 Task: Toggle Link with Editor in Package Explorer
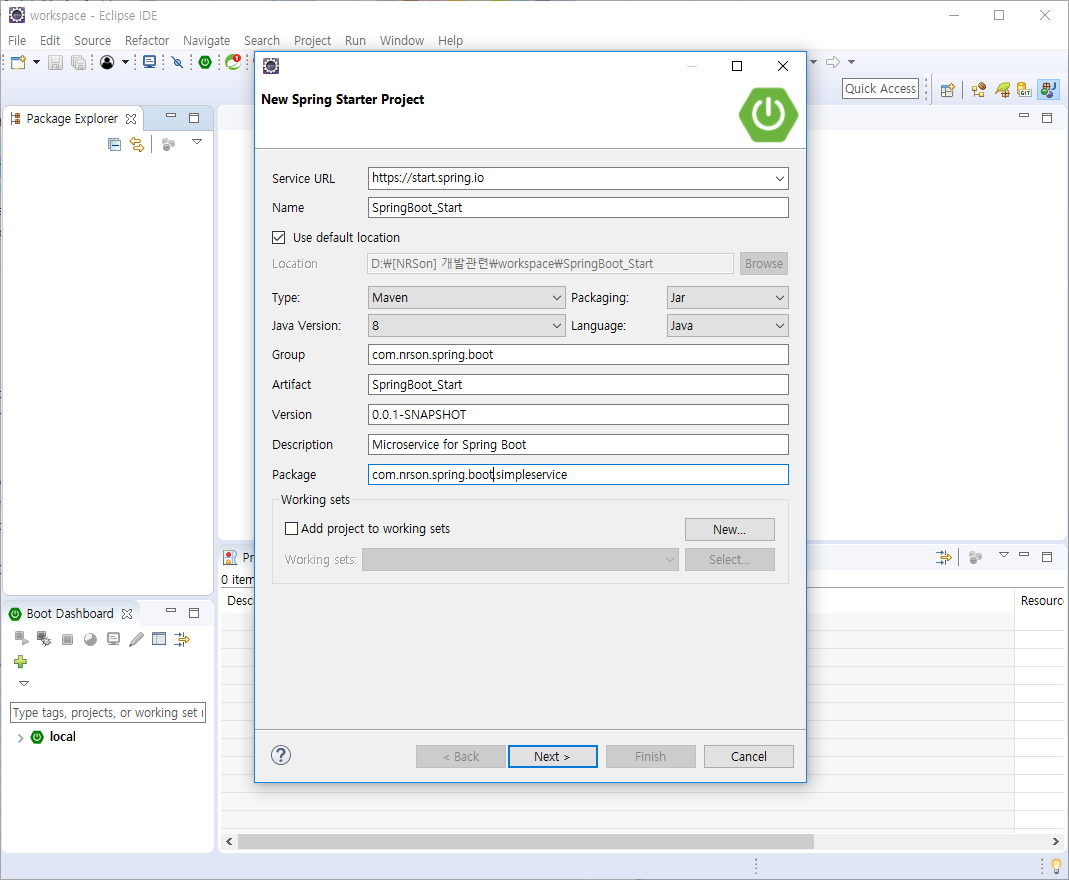(x=137, y=145)
